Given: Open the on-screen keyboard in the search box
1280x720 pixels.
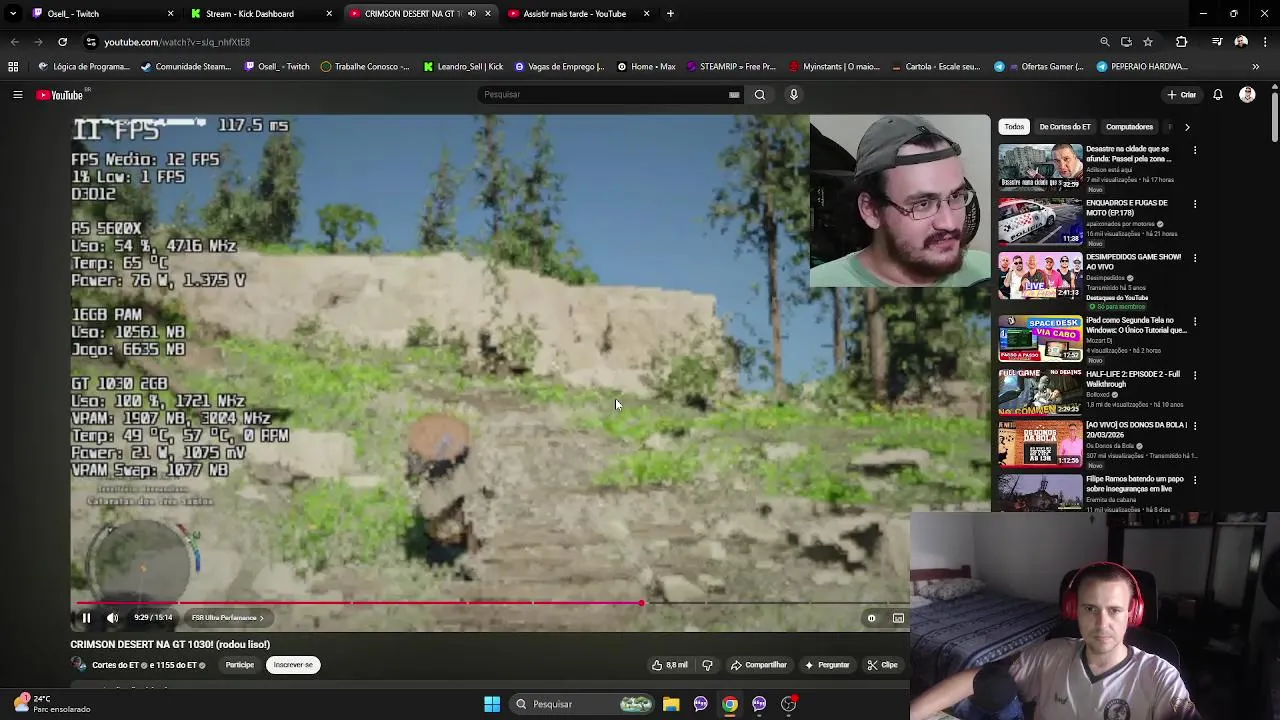Looking at the screenshot, I should 734,95.
